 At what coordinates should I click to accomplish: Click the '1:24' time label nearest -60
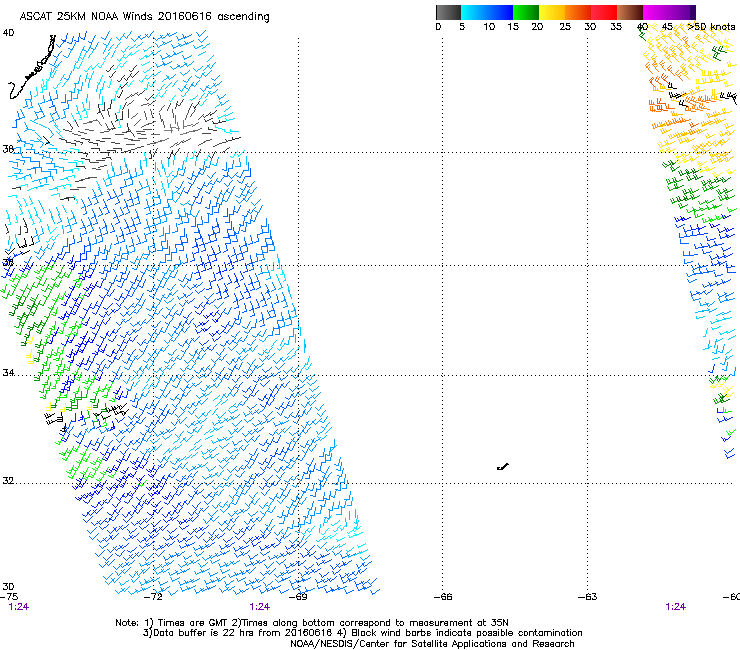pos(675,607)
